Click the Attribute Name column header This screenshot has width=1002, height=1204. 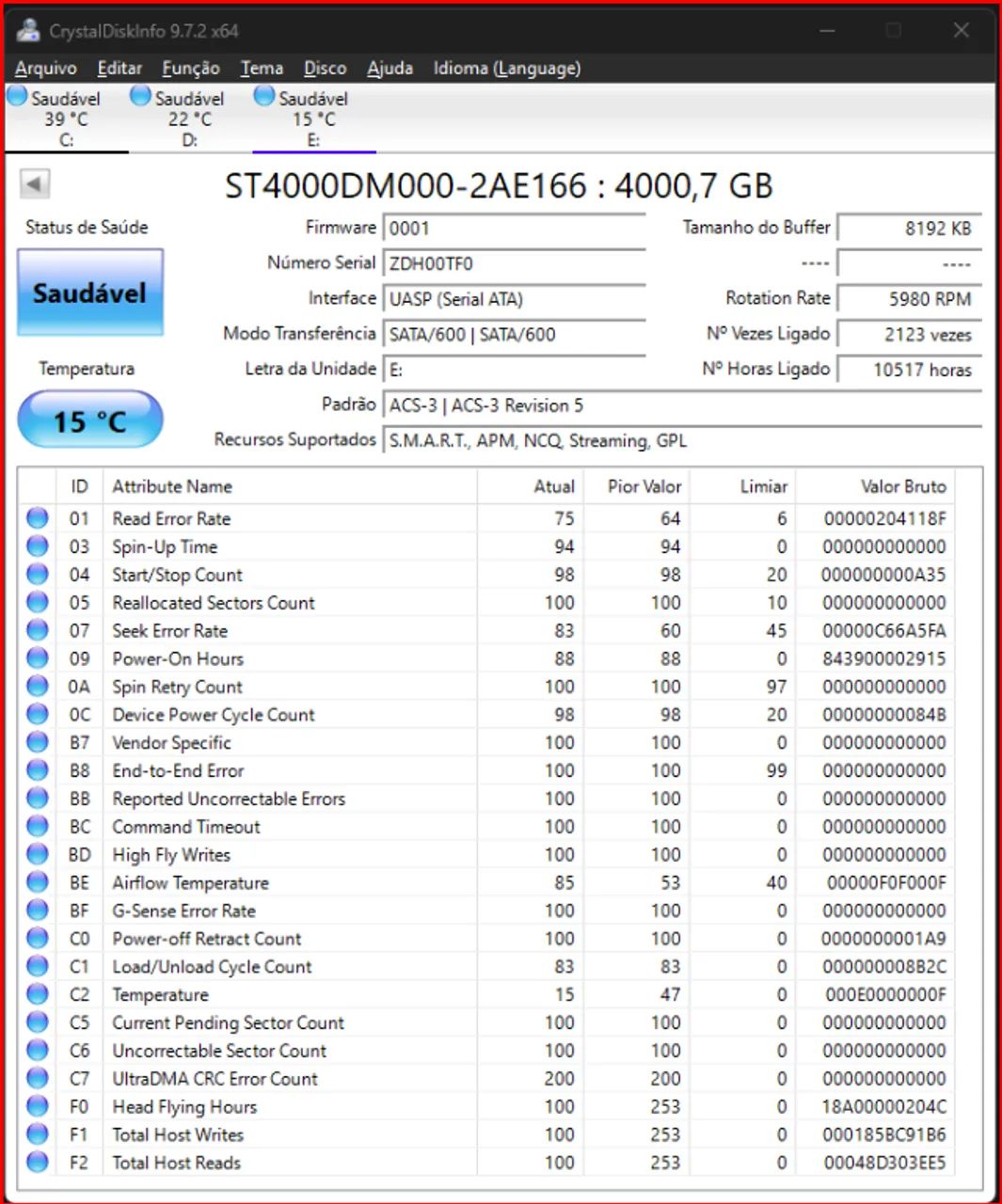[290, 486]
